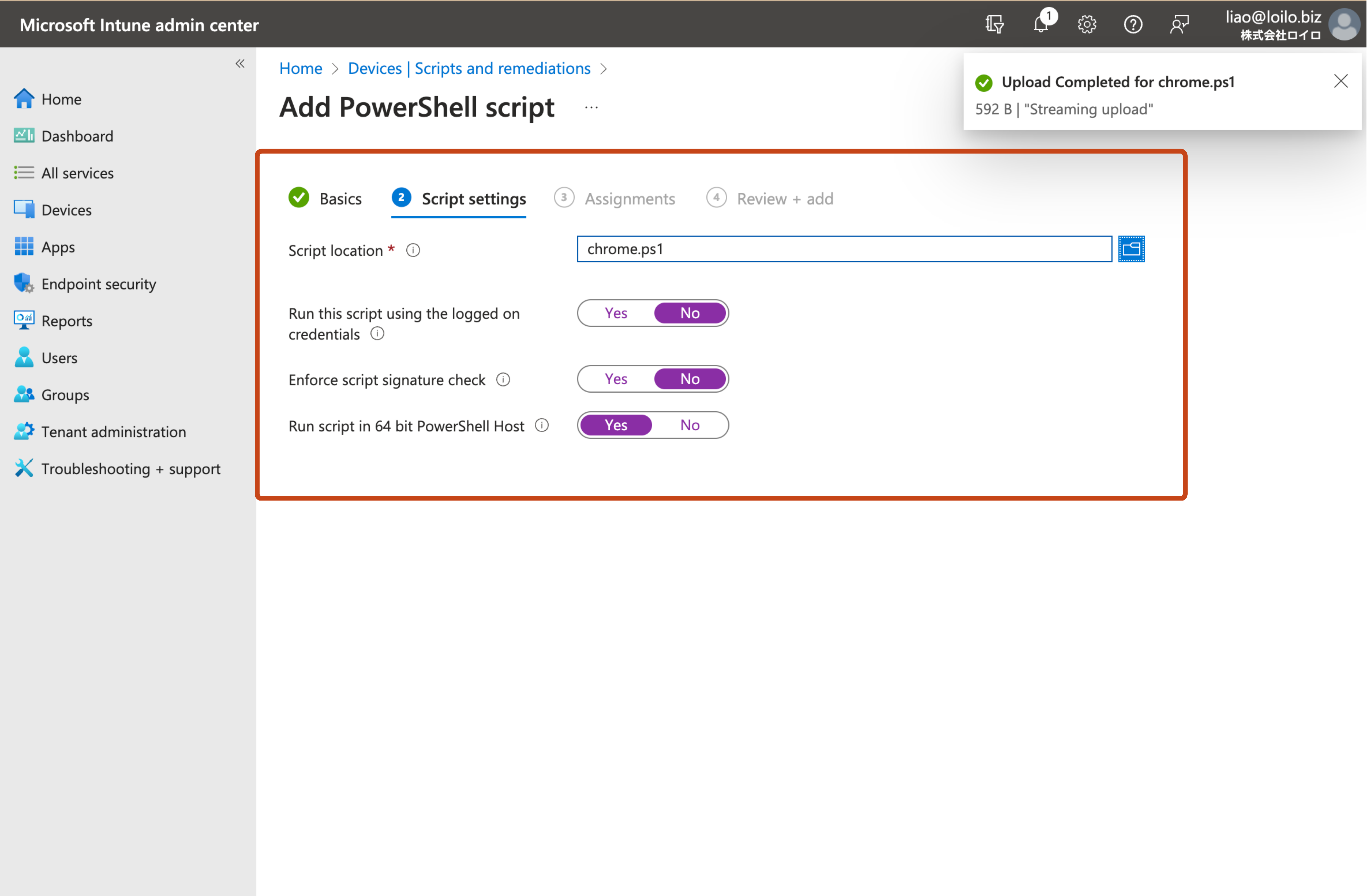Image resolution: width=1367 pixels, height=896 pixels.
Task: Click breadcrumb chevron after Scripts and remediations
Action: coord(604,69)
